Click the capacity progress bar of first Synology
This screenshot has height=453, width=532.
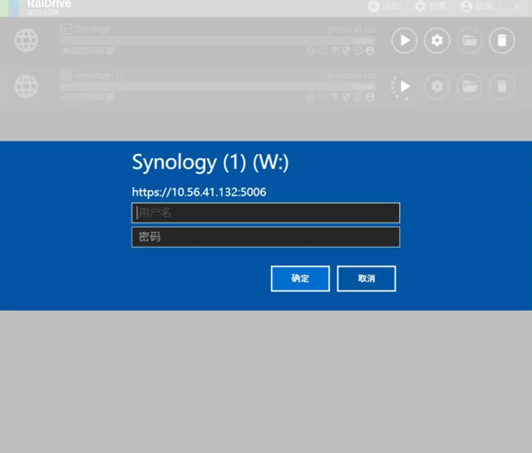tap(218, 41)
